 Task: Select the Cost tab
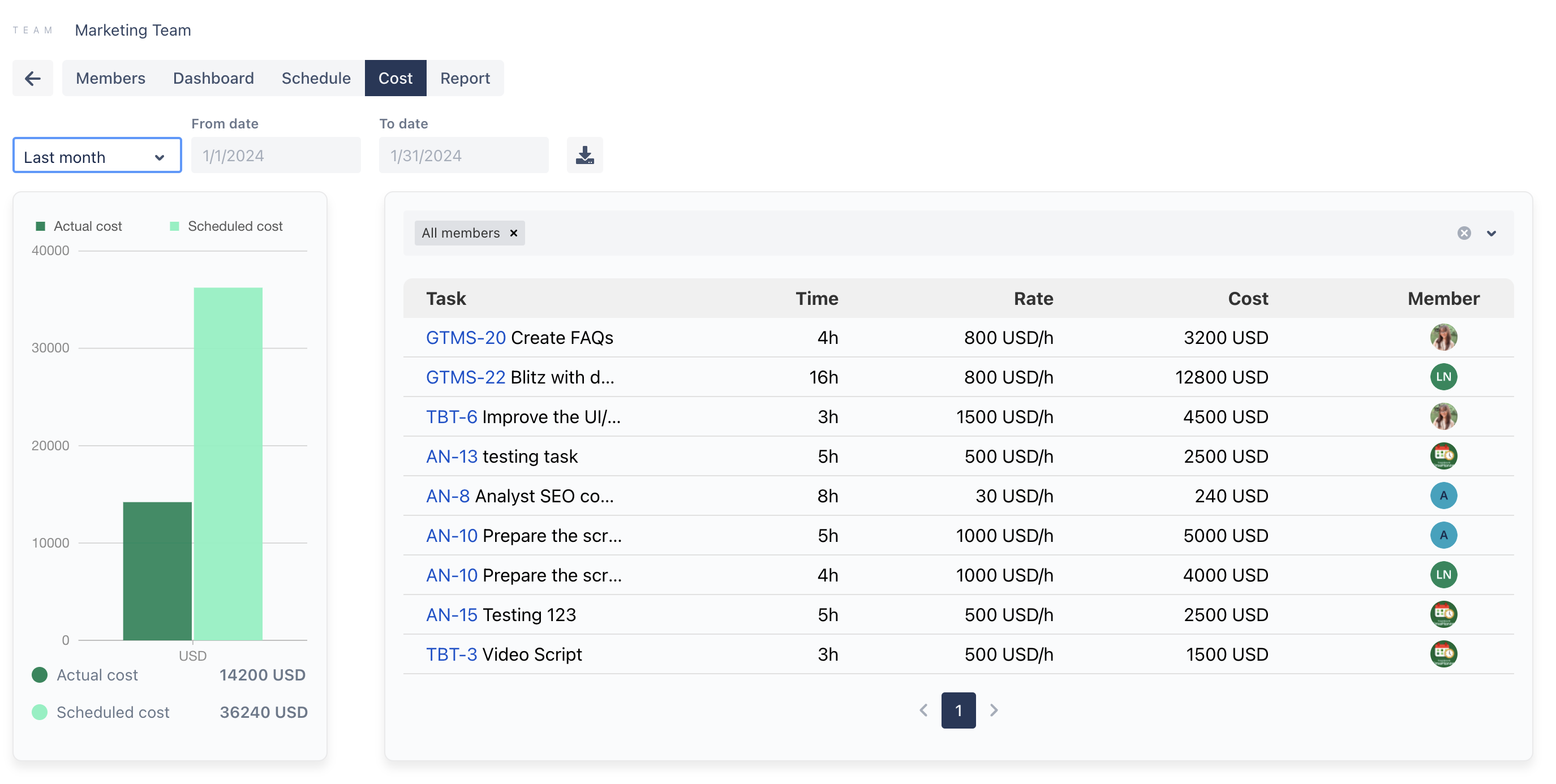click(395, 78)
